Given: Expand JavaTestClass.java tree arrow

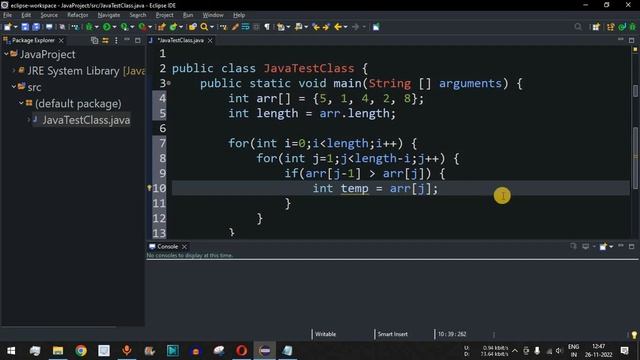Looking at the screenshot, I should (x=29, y=120).
